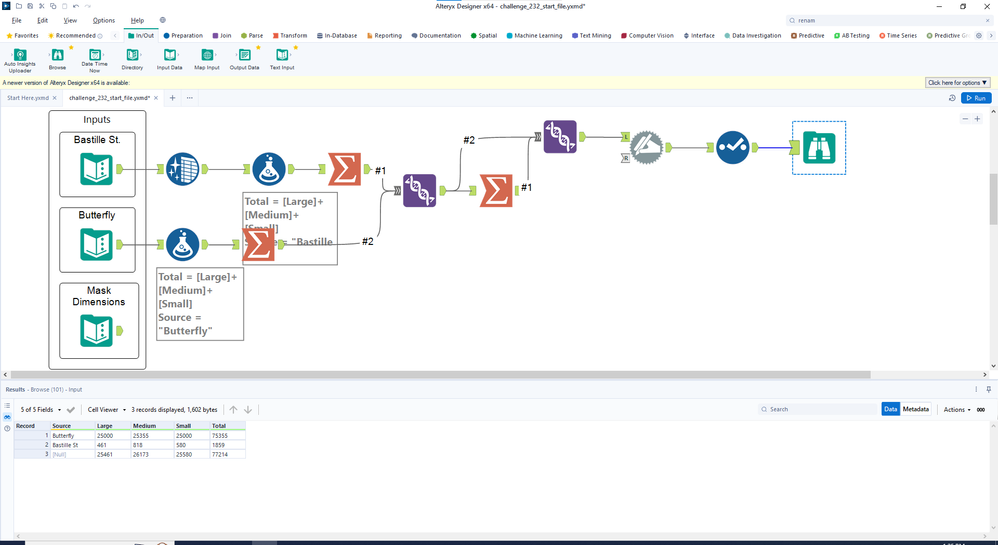Image resolution: width=998 pixels, height=545 pixels.
Task: Select the Bastille St. input node
Action: [97, 169]
